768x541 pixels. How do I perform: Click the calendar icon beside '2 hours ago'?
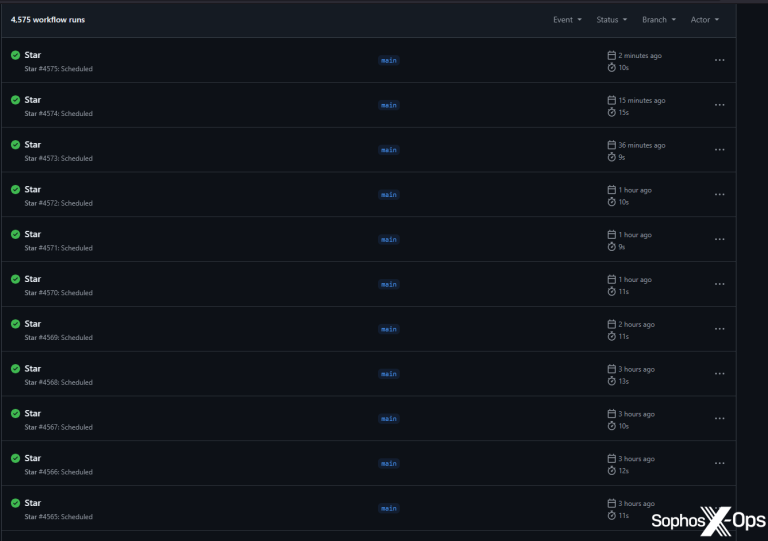point(612,324)
